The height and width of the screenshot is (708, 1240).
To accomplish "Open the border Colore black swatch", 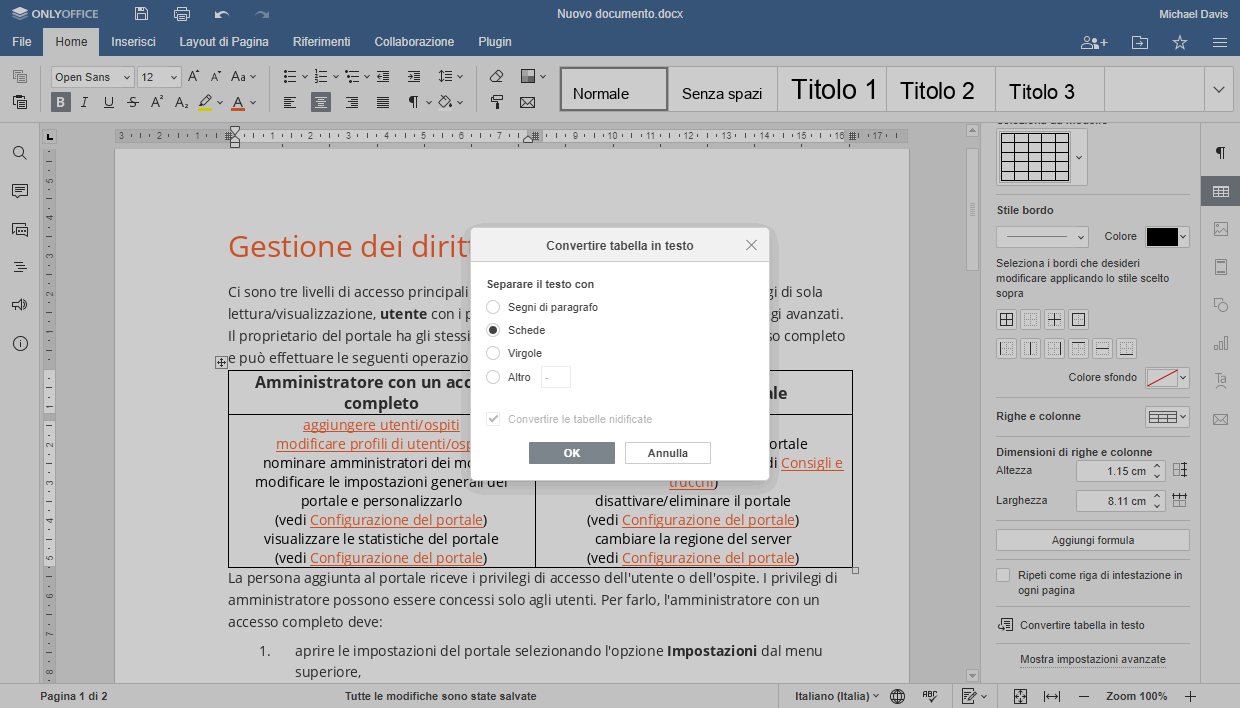I will [x=1167, y=237].
